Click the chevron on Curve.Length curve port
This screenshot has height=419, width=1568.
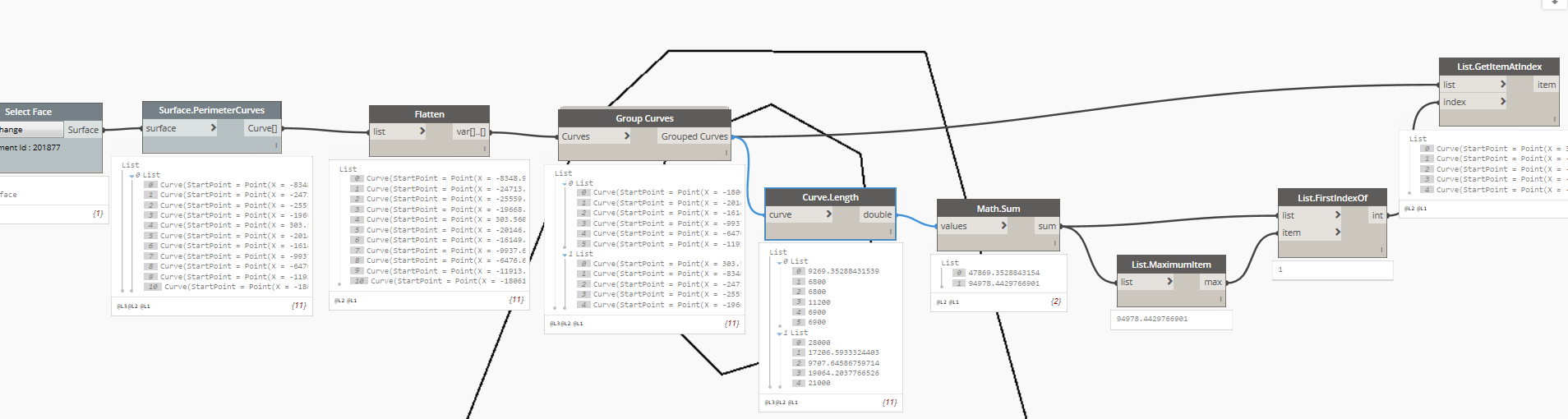(x=828, y=214)
